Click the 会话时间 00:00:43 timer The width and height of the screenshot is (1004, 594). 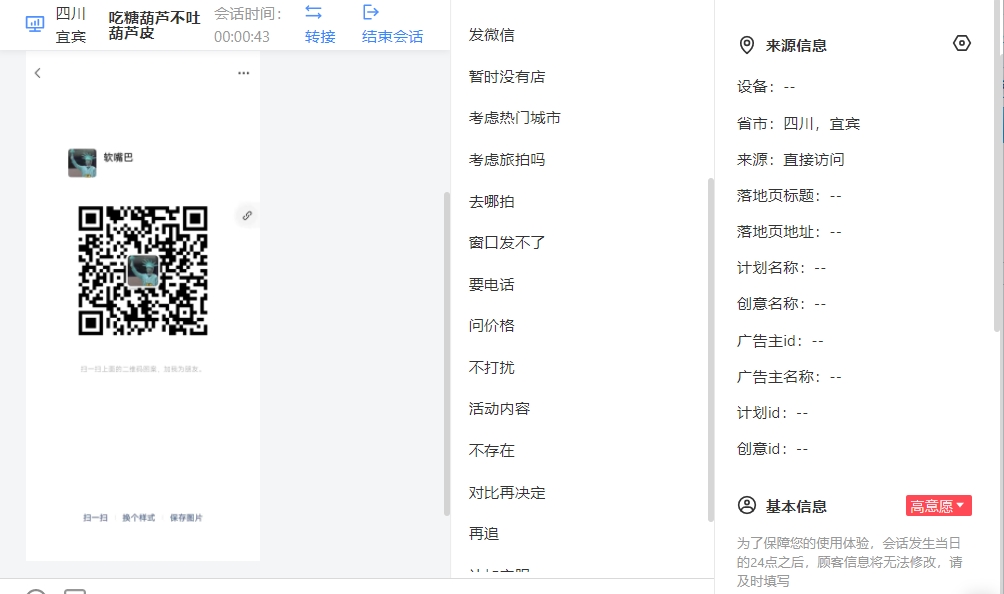coord(248,25)
